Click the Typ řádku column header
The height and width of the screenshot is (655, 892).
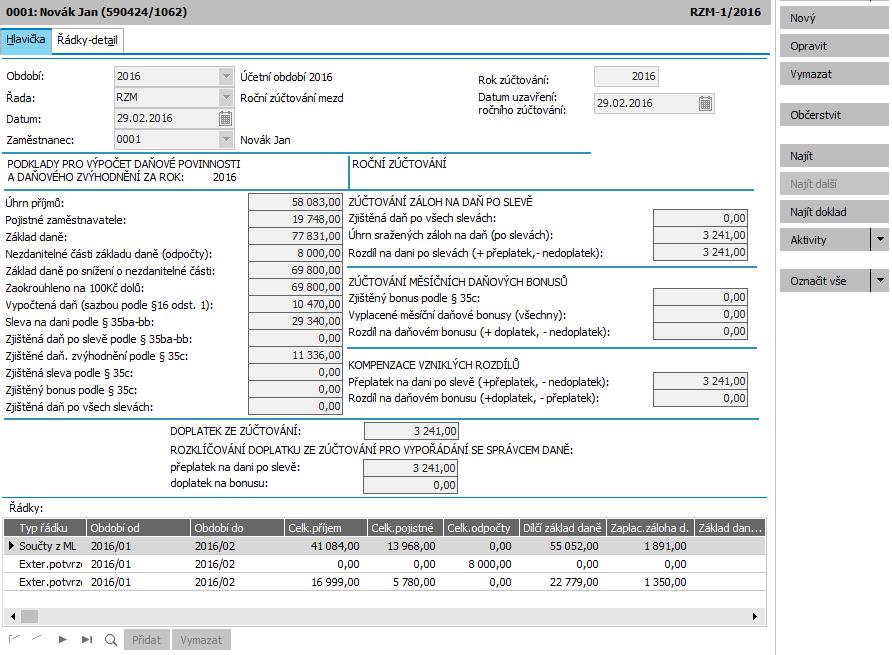tap(45, 528)
